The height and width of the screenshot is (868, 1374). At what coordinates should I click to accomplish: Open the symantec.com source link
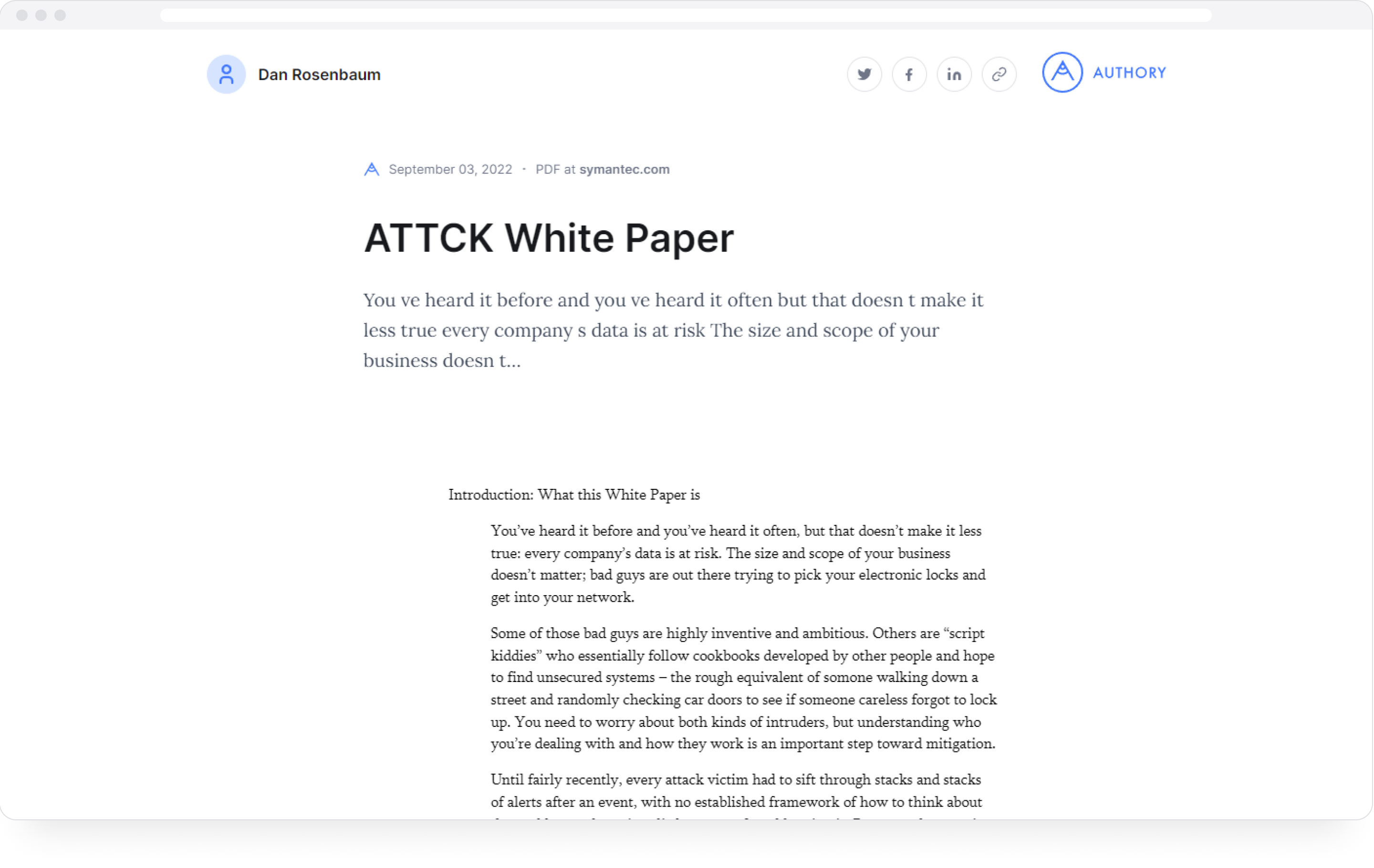(x=624, y=169)
